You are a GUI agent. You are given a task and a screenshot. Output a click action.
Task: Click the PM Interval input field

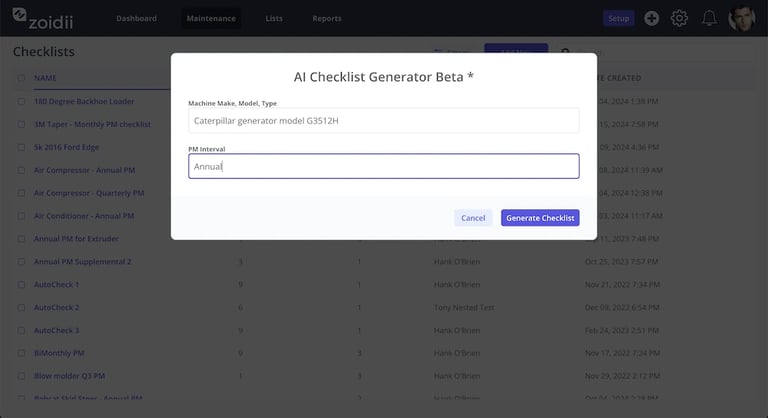pyautogui.click(x=384, y=166)
